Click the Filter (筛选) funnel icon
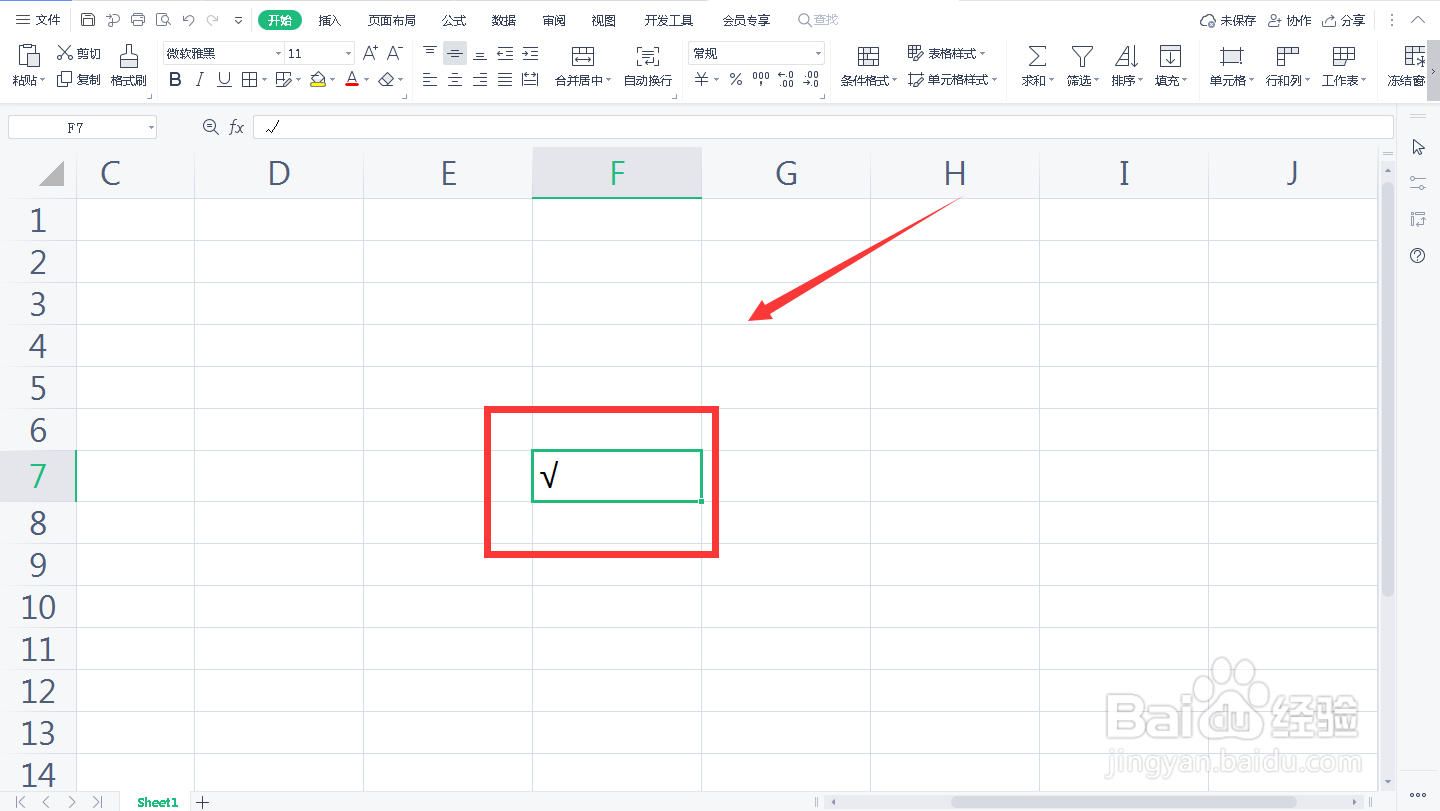The width and height of the screenshot is (1440, 811). (1082, 56)
